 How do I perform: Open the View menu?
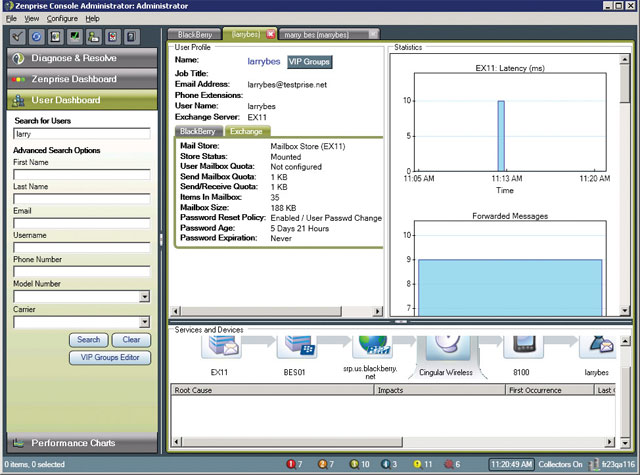[x=31, y=18]
